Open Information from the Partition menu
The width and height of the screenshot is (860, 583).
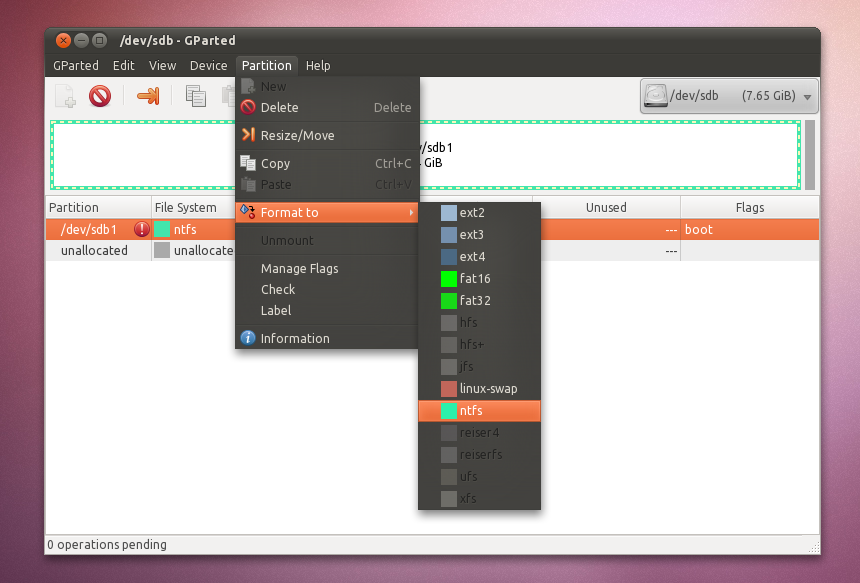pyautogui.click(x=327, y=338)
